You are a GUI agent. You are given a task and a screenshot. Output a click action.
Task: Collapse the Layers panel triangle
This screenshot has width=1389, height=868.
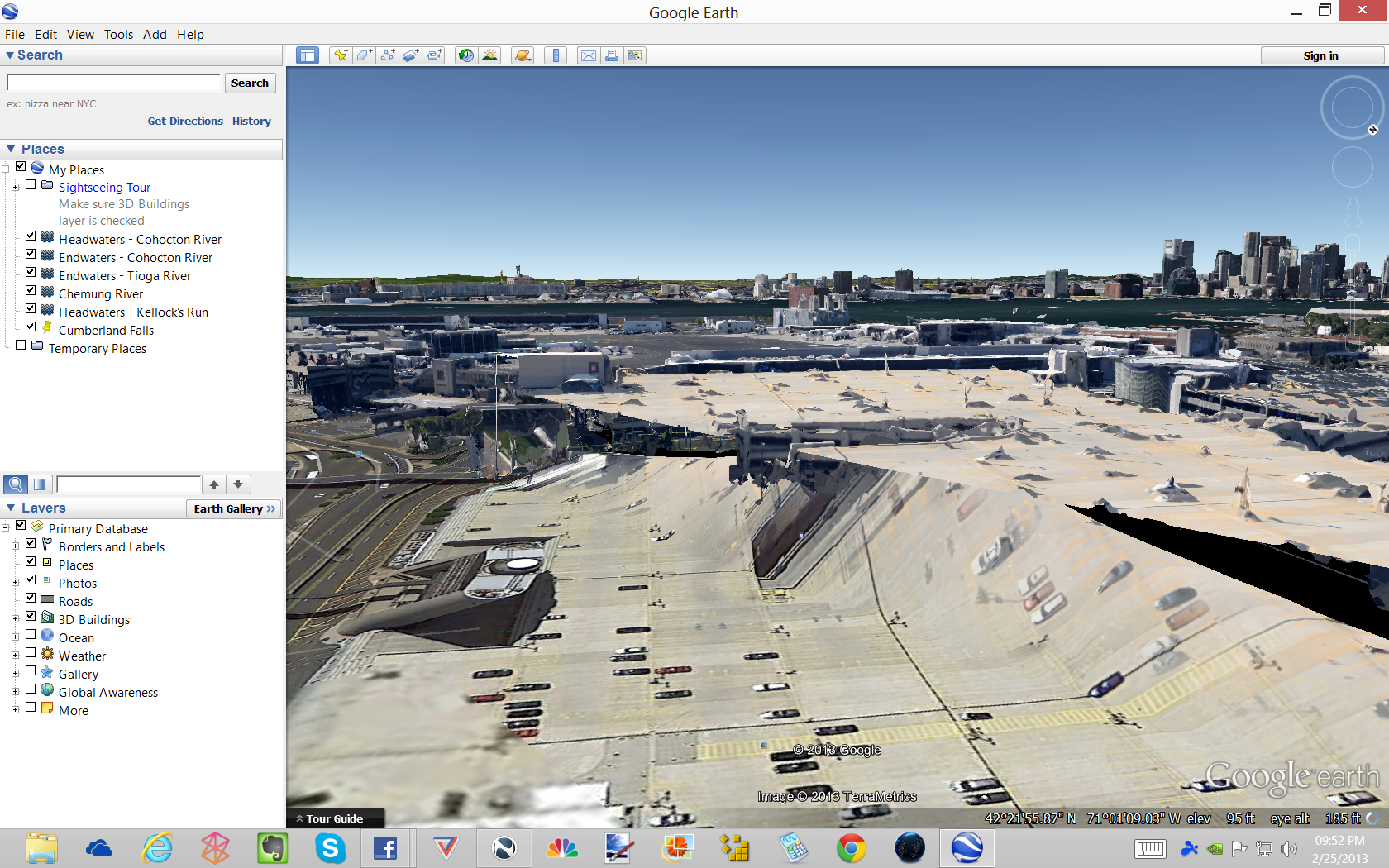11,508
